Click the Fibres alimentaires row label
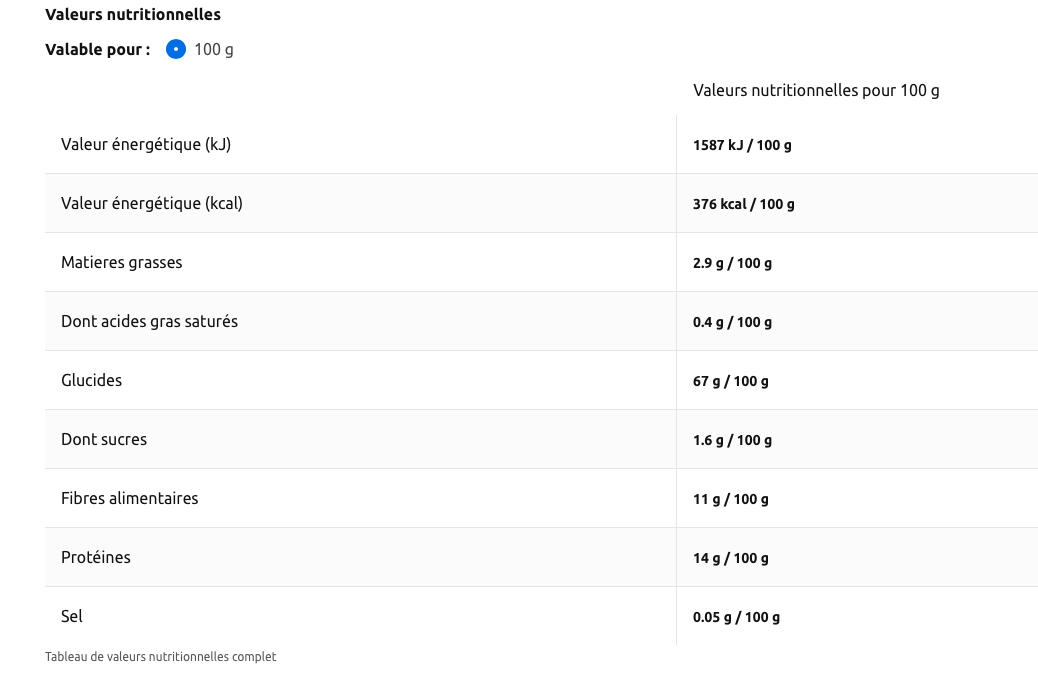This screenshot has width=1038, height=683. pos(130,498)
